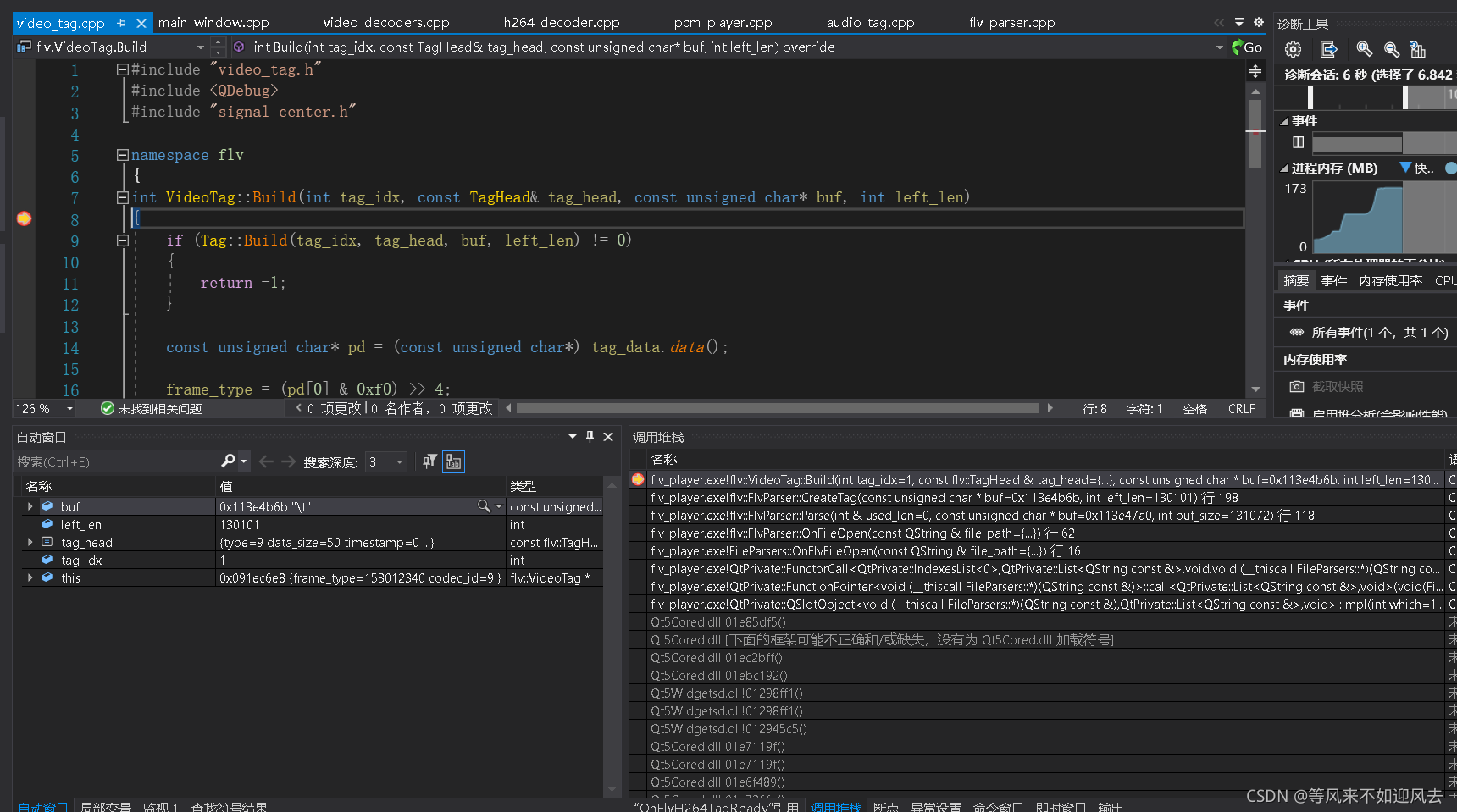This screenshot has width=1457, height=812.
Task: Open the search depth dropdown
Action: click(400, 461)
